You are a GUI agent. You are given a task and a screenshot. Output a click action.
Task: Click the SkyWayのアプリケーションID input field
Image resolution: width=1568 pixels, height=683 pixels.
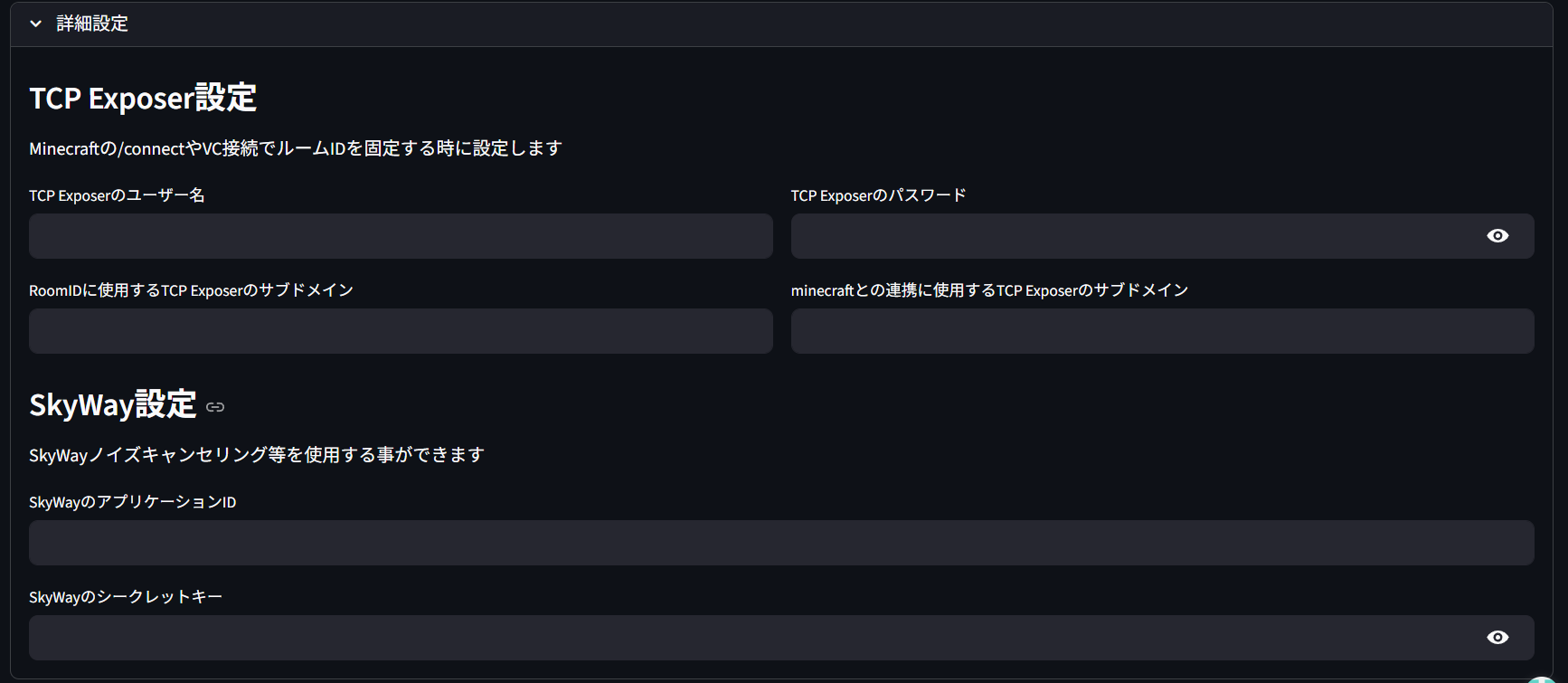(781, 543)
